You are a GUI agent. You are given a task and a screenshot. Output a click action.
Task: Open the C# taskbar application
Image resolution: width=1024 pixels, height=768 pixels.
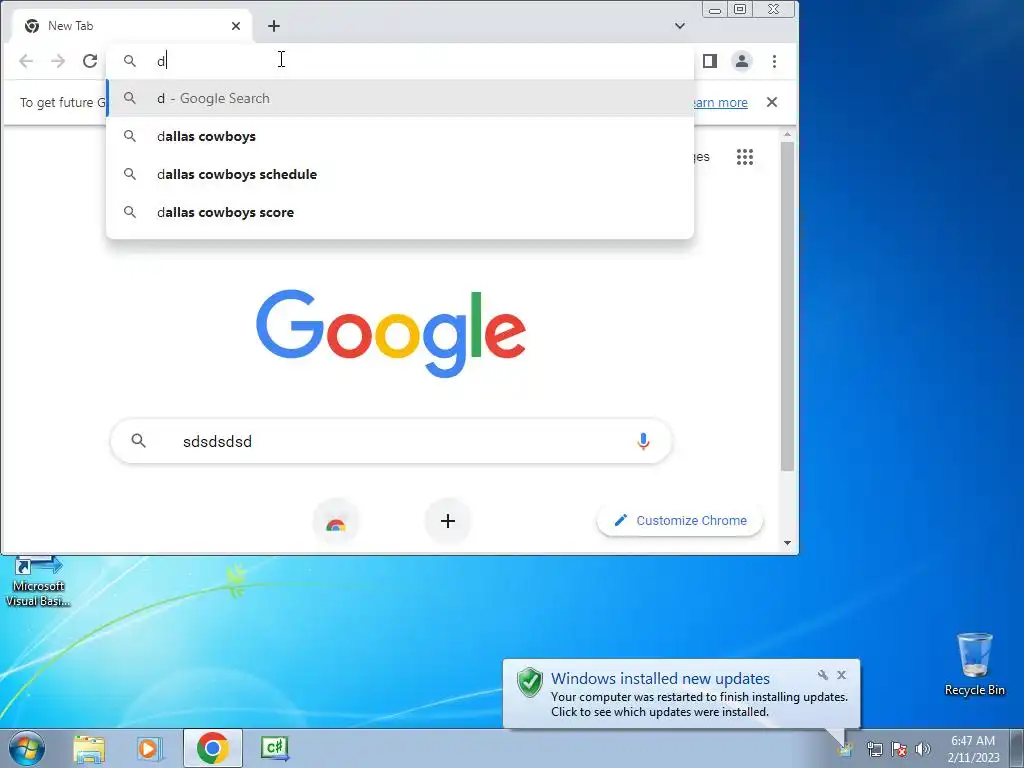pyautogui.click(x=274, y=748)
